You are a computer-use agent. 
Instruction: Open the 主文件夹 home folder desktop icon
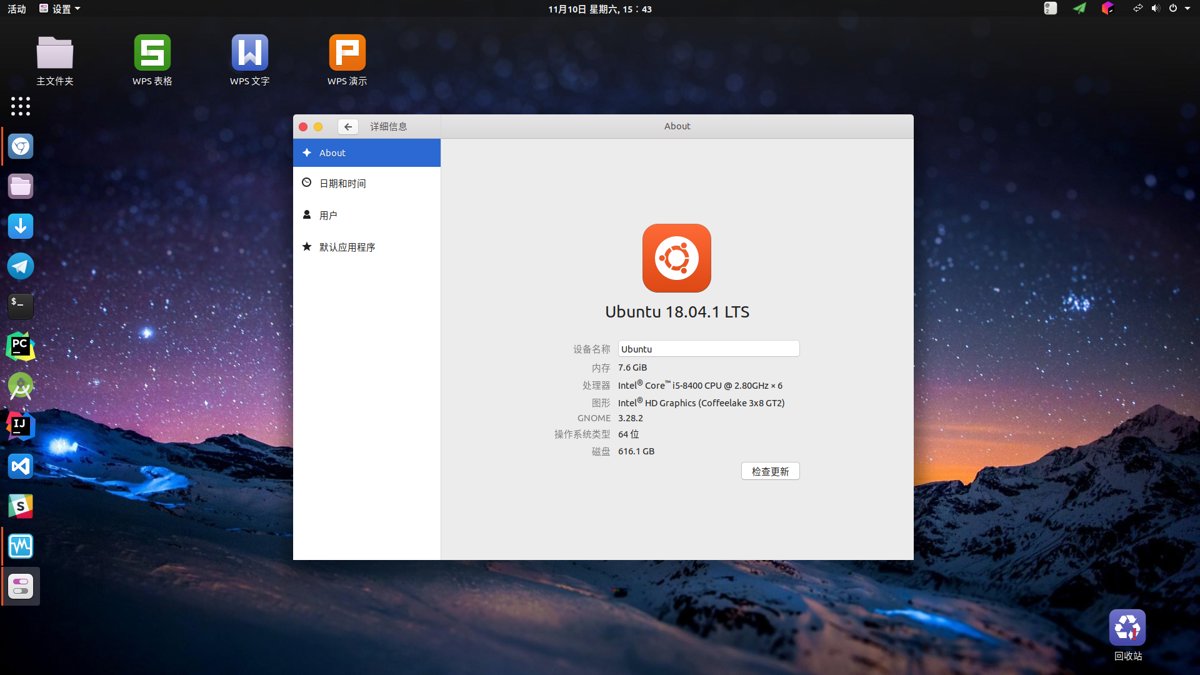(55, 60)
